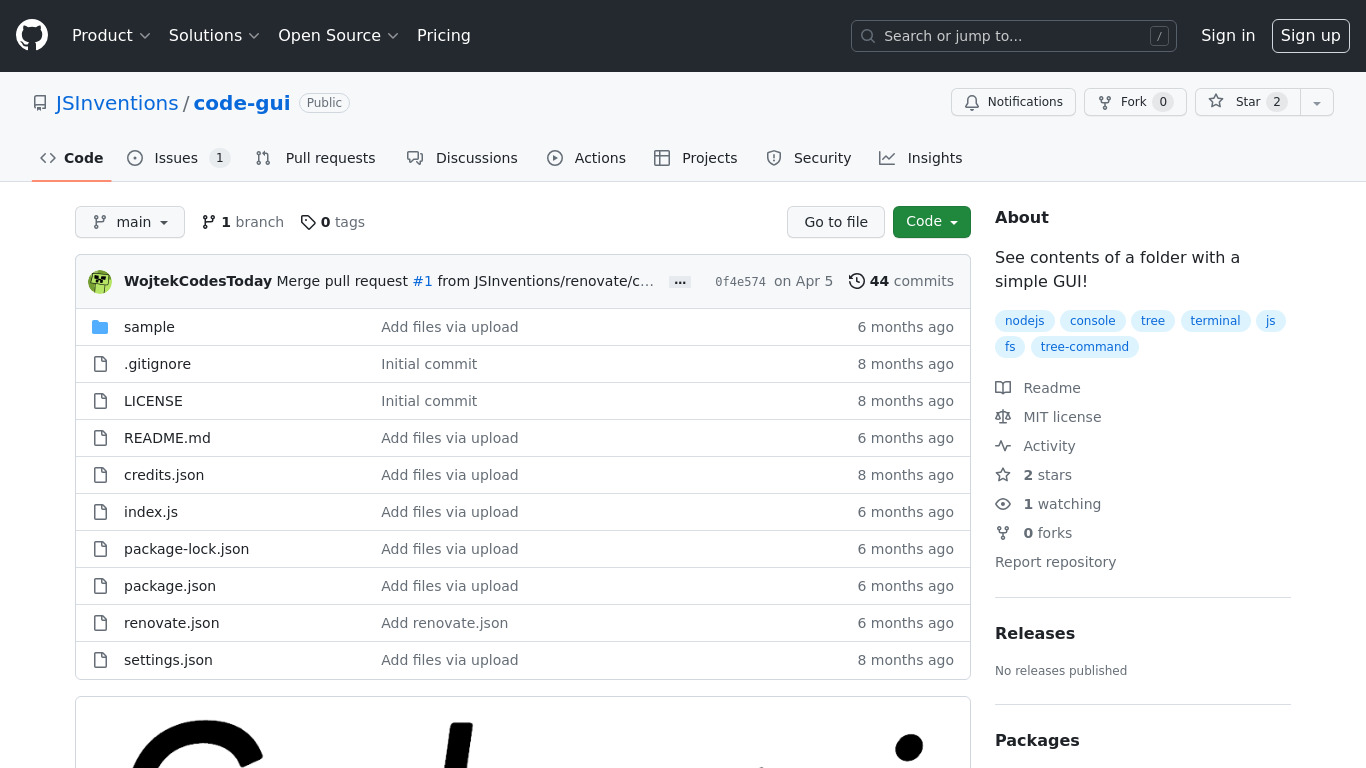The width and height of the screenshot is (1366, 768).
Task: Click WojtekCodesToday's avatar image
Action: tap(100, 281)
